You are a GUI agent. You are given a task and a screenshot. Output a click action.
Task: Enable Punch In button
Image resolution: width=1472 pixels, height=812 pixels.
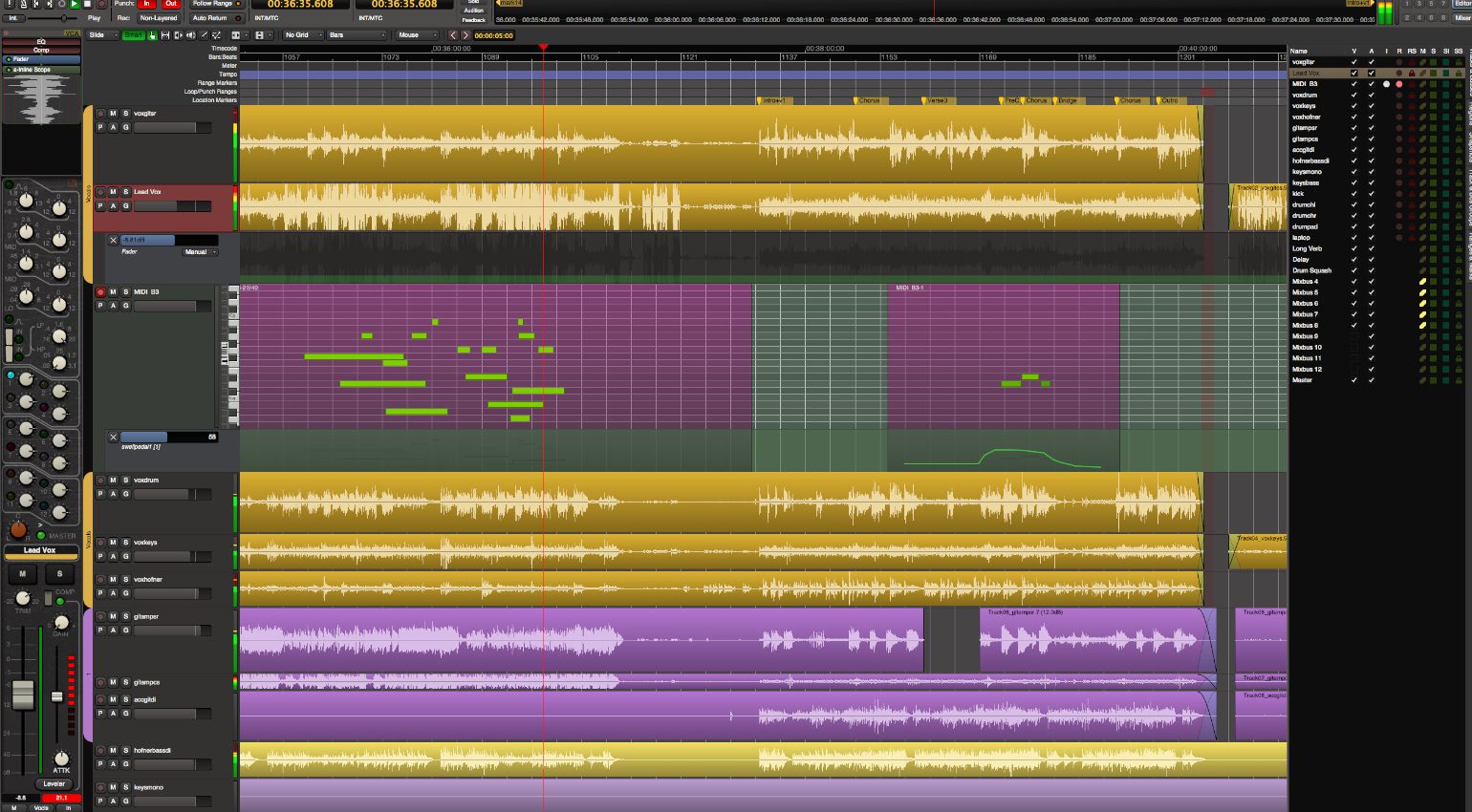[146, 4]
